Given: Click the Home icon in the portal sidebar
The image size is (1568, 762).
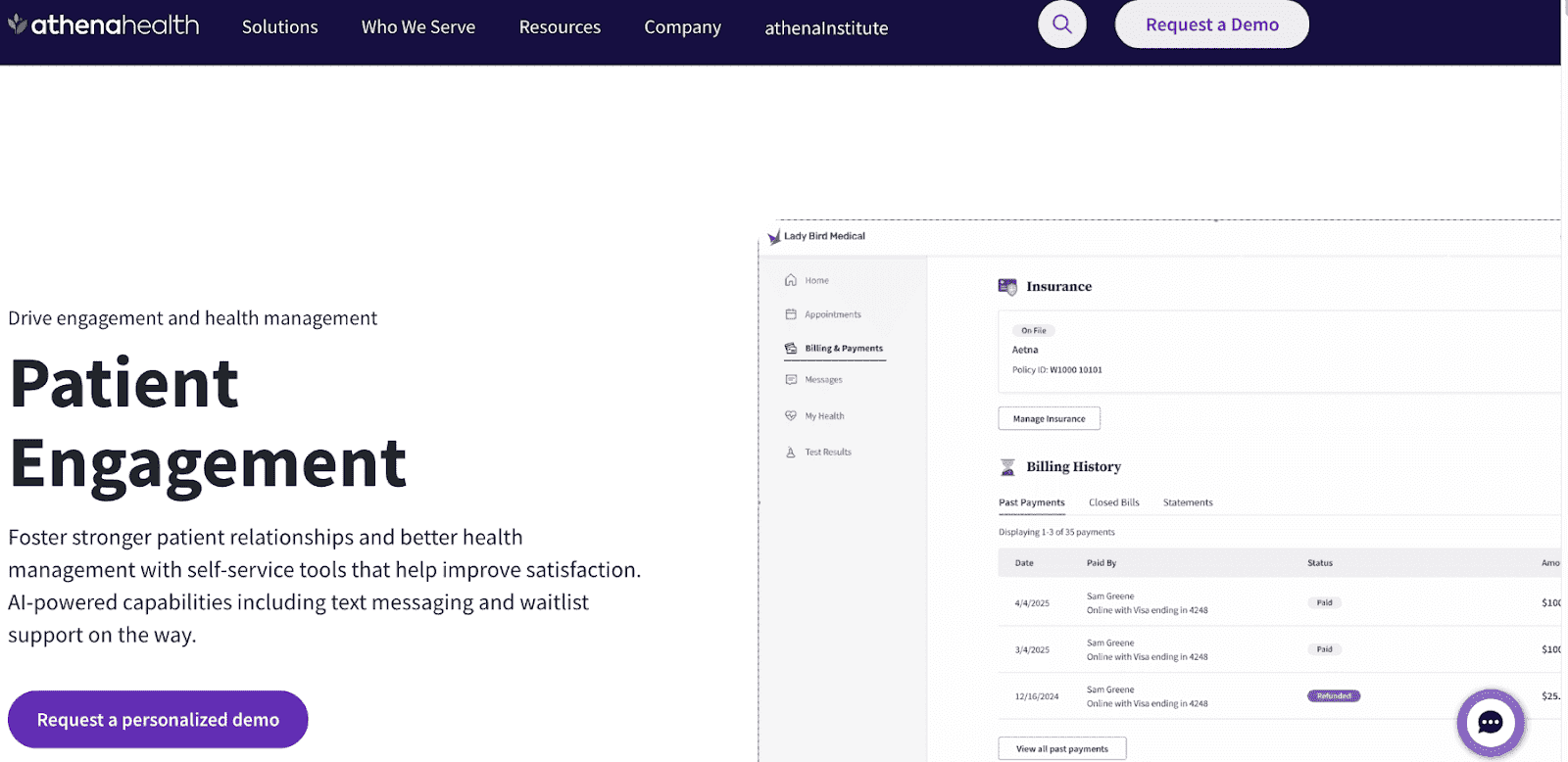Looking at the screenshot, I should (x=791, y=280).
